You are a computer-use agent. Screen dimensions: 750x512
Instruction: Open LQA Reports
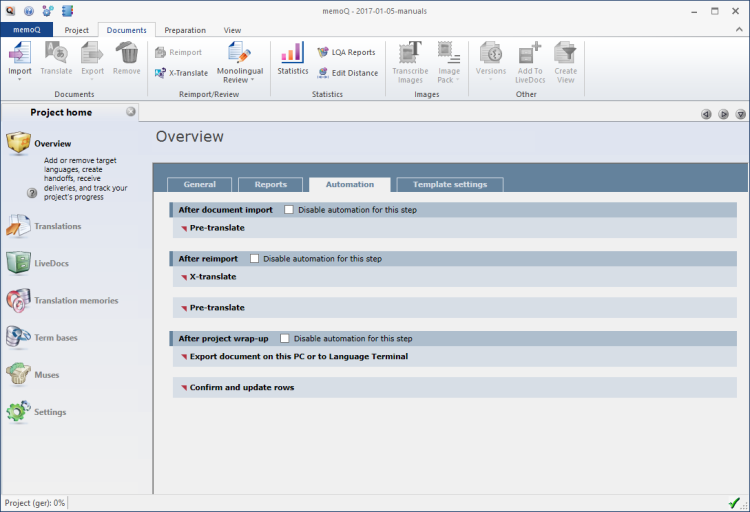346,52
